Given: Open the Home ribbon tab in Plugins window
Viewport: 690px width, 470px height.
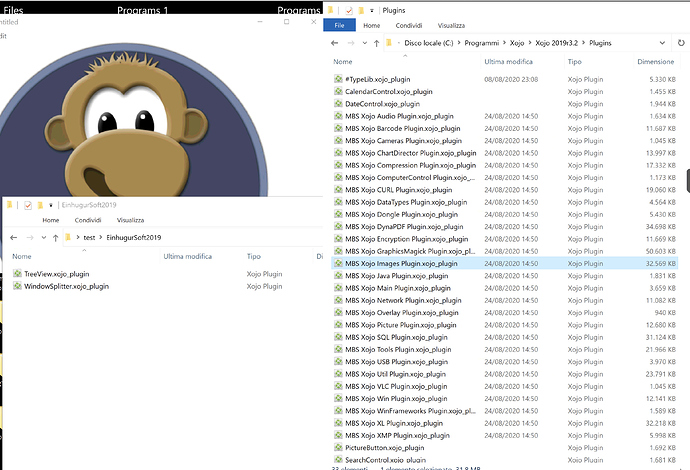Looking at the screenshot, I should tap(372, 26).
